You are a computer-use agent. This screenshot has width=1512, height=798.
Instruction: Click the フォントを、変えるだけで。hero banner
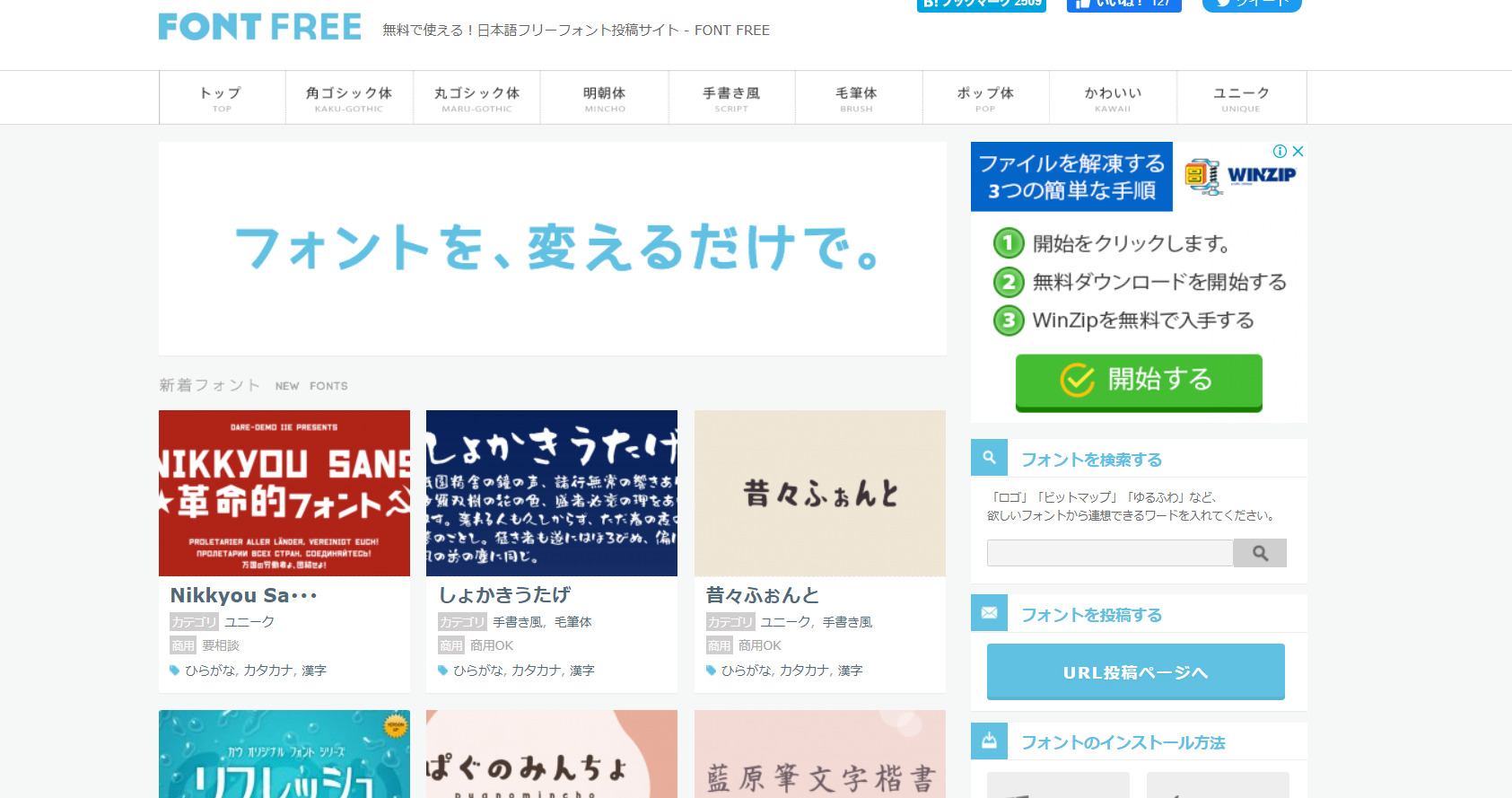(553, 249)
